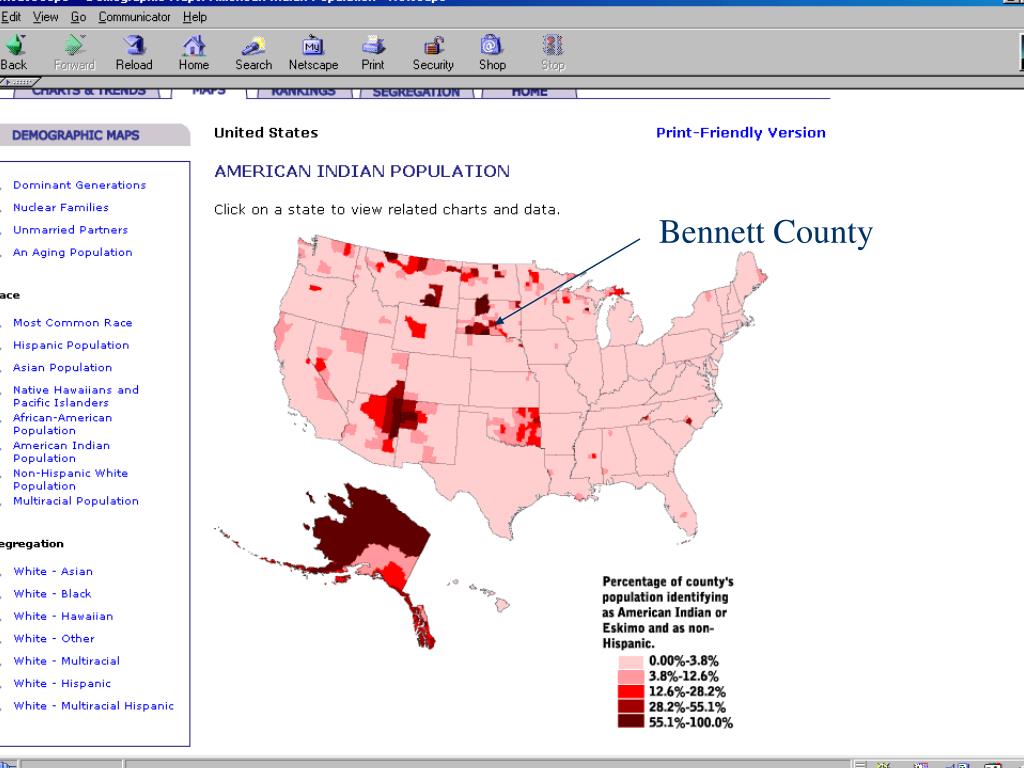Click the 3.8%-12.6% legend swatch
Viewport: 1024px width, 768px height.
point(631,677)
